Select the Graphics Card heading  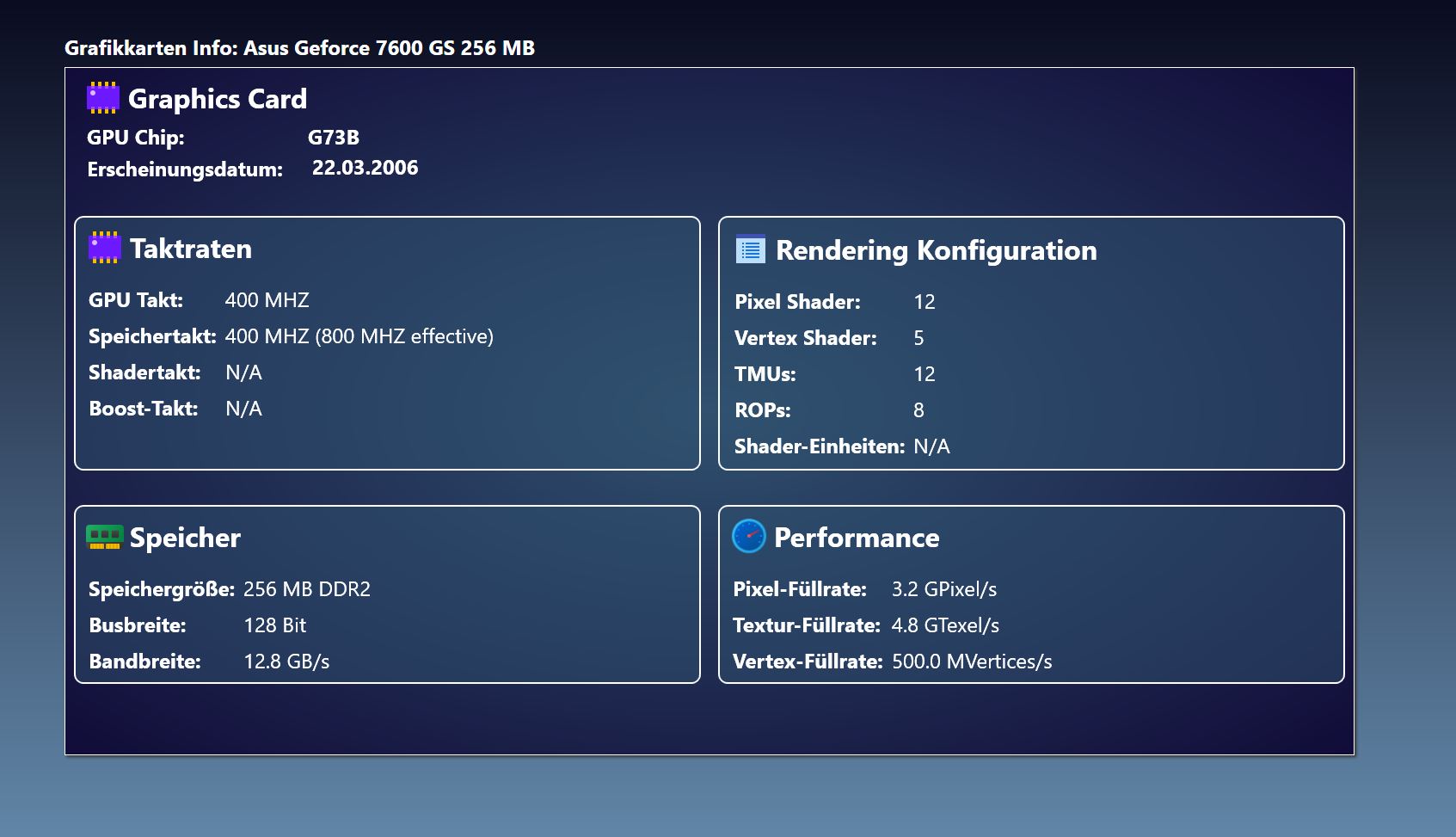point(218,99)
